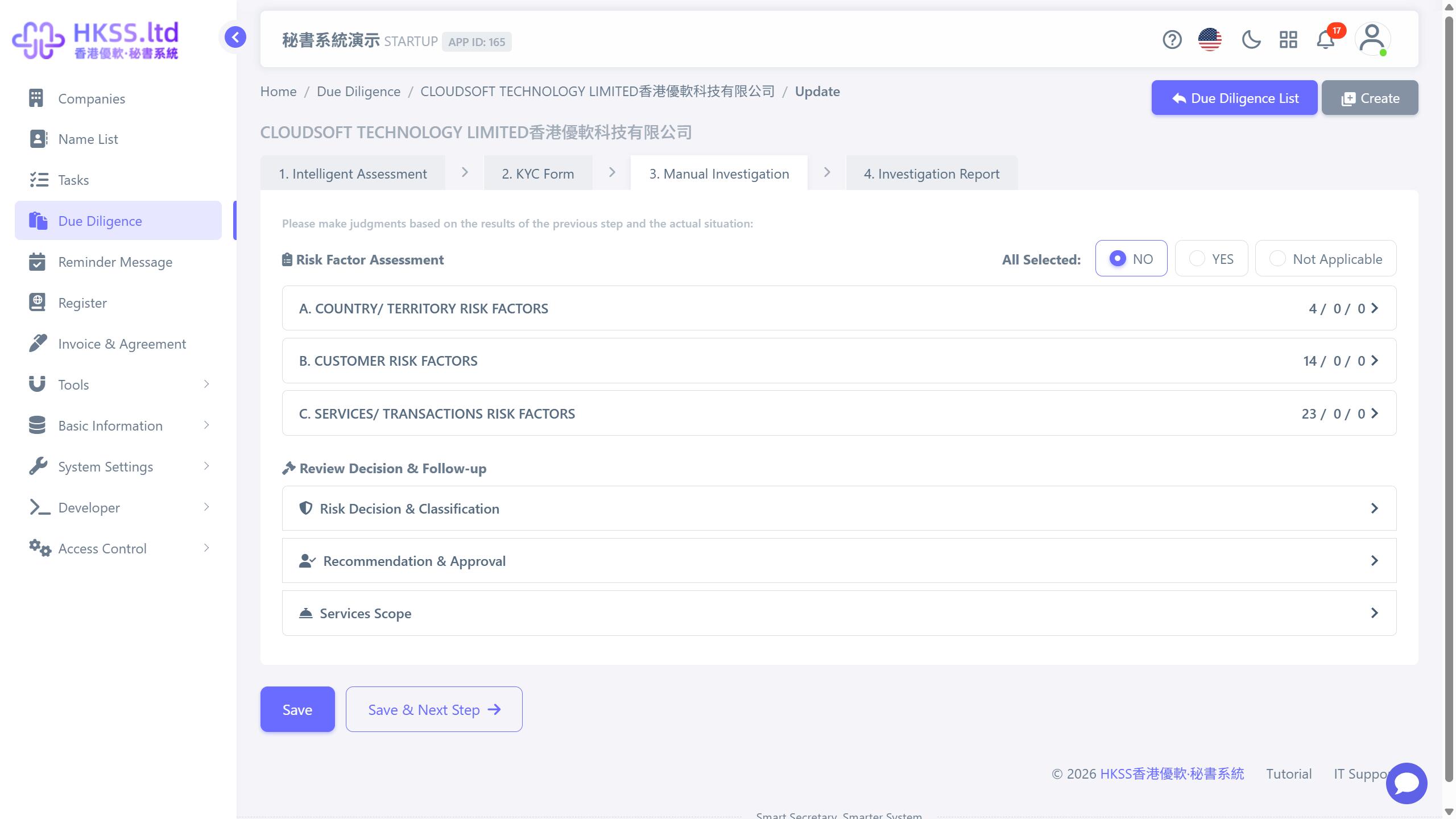The image size is (1456, 819).
Task: Expand the System Settings submenu chevron
Action: click(206, 466)
